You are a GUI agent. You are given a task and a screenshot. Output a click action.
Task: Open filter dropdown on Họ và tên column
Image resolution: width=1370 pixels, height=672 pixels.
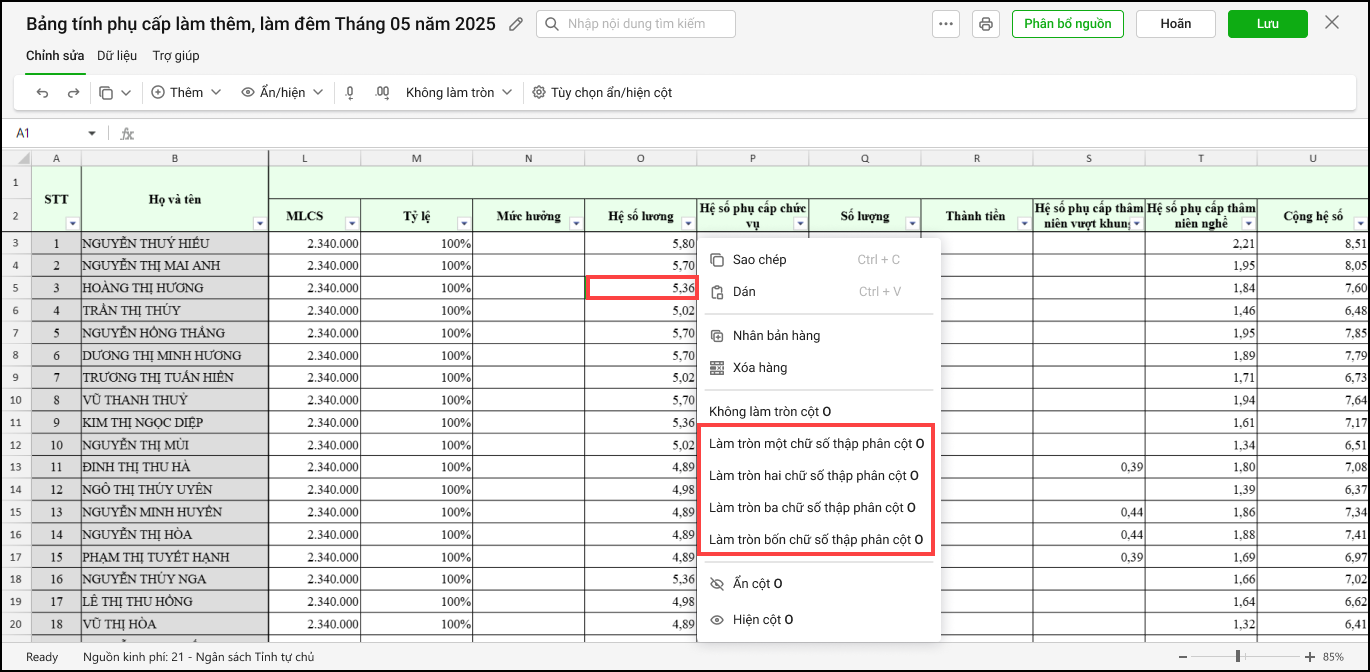coord(260,224)
